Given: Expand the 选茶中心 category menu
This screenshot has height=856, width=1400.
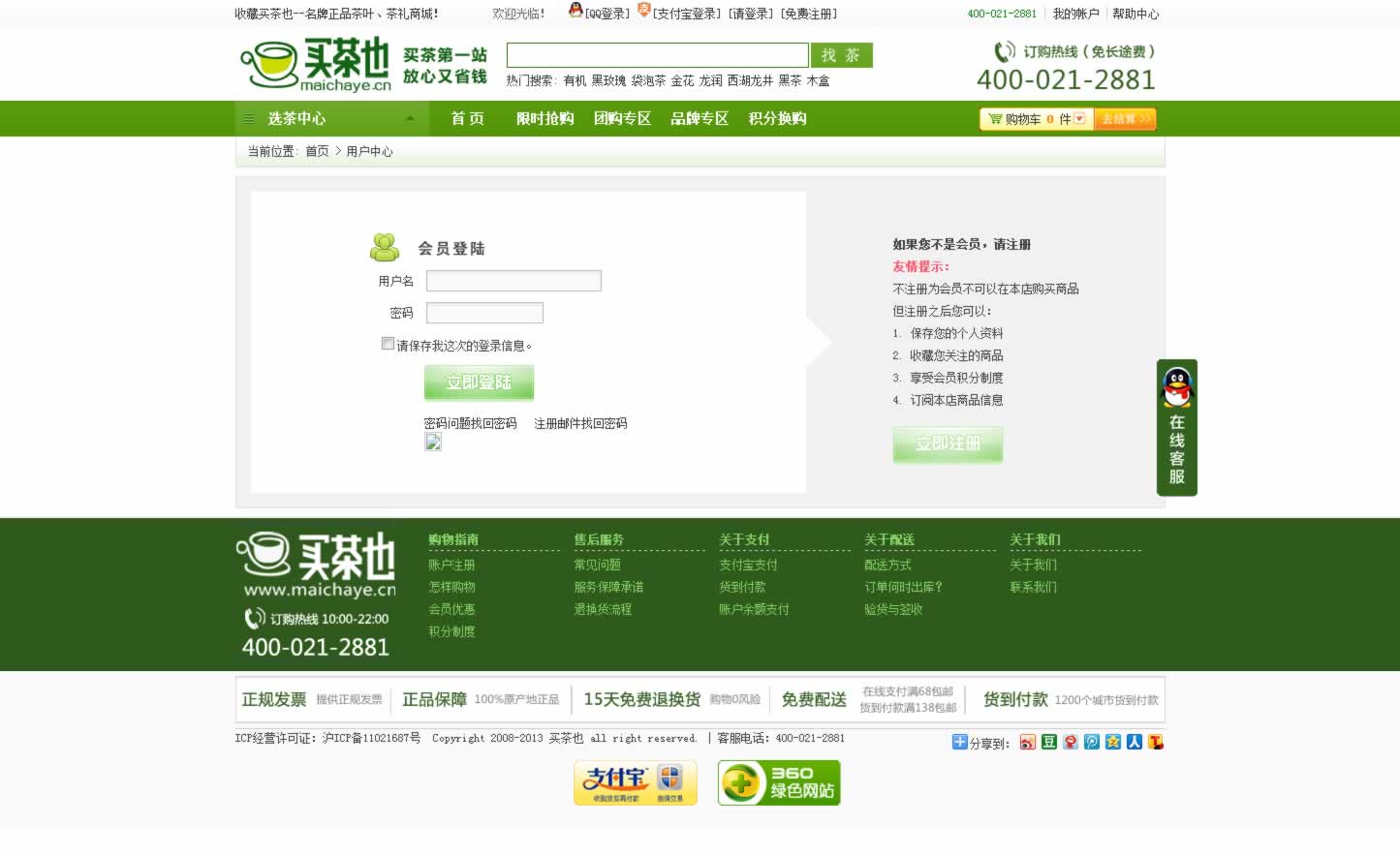Looking at the screenshot, I should [x=329, y=119].
